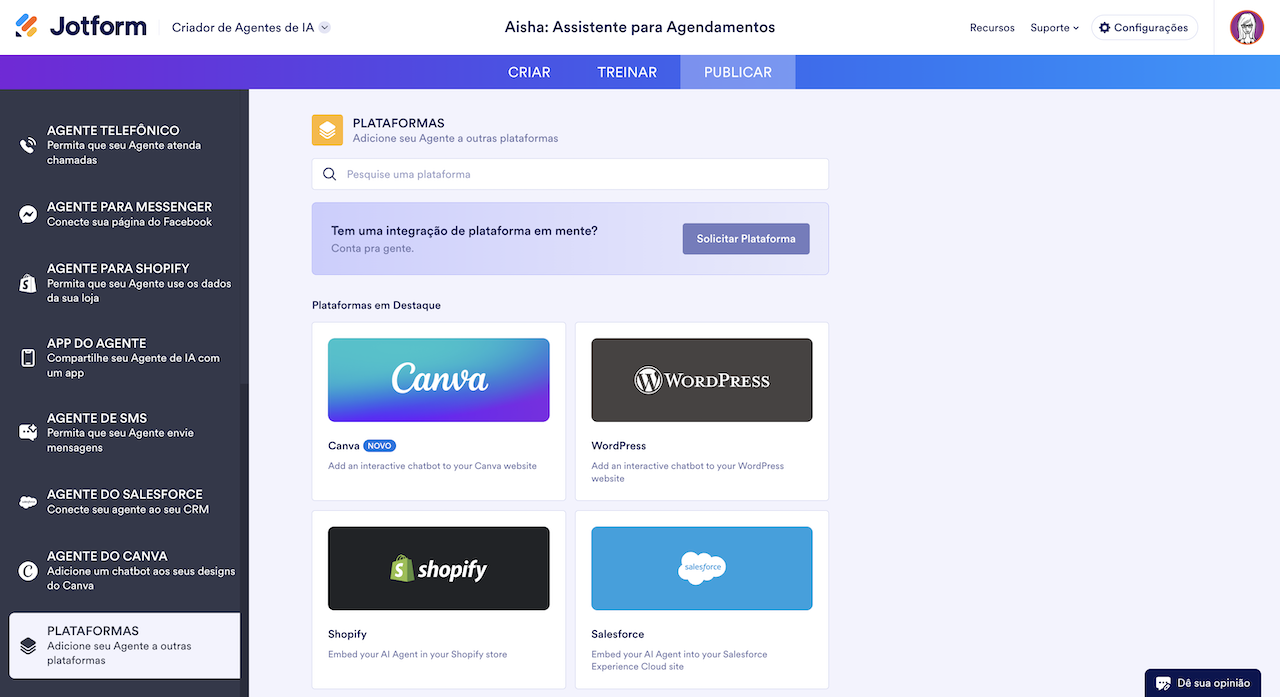The image size is (1280, 697).
Task: Click the Configurações gear icon
Action: point(1105,28)
